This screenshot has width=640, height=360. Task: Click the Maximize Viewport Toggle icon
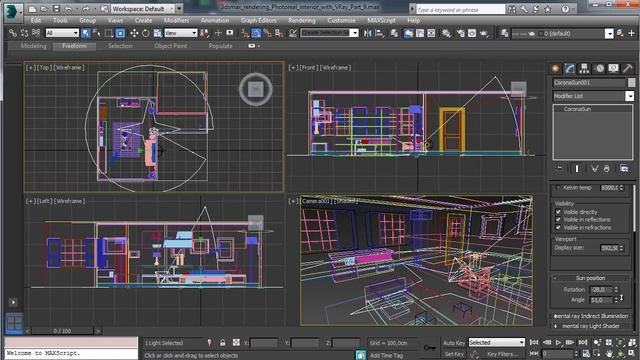click(632, 353)
